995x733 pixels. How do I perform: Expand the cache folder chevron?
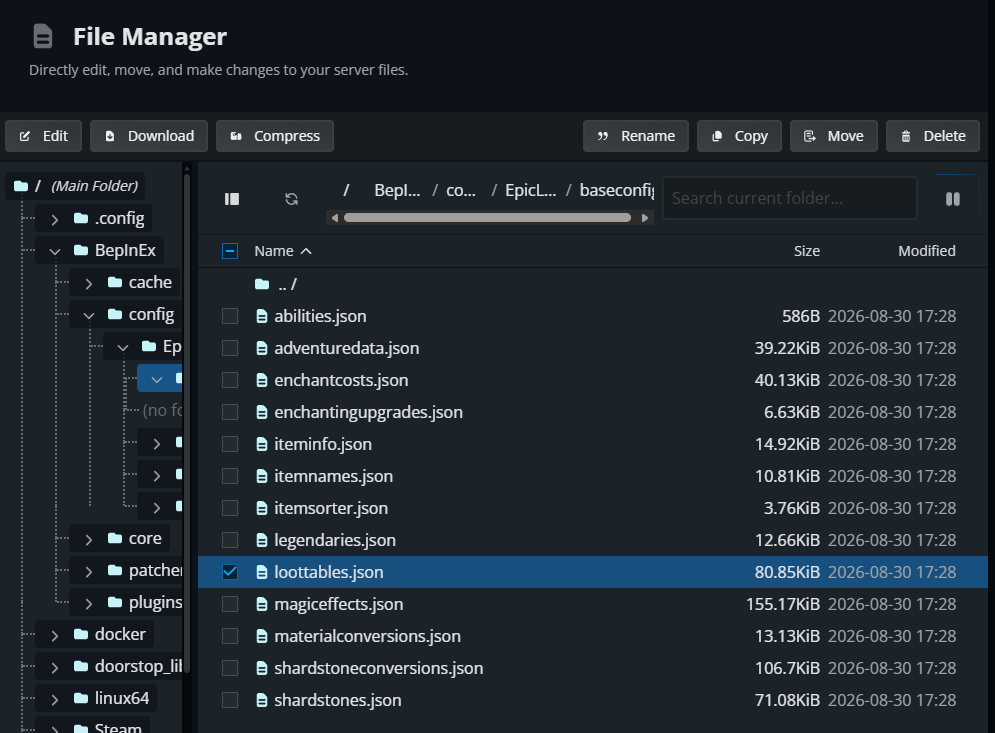pyautogui.click(x=89, y=284)
